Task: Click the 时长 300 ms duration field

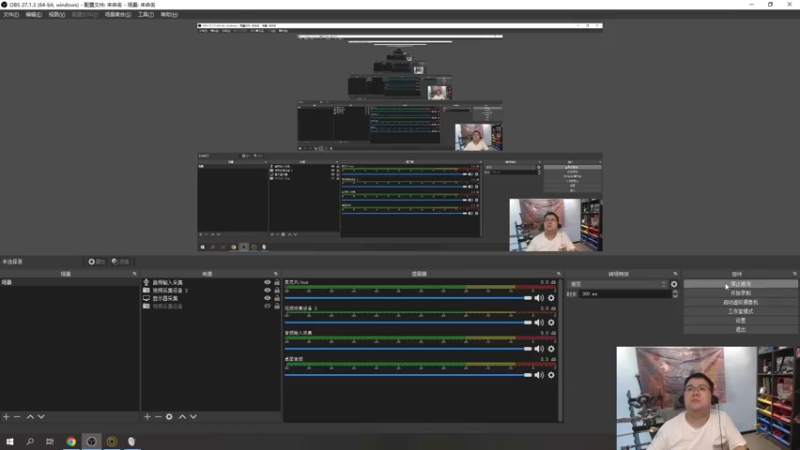Action: coord(625,294)
